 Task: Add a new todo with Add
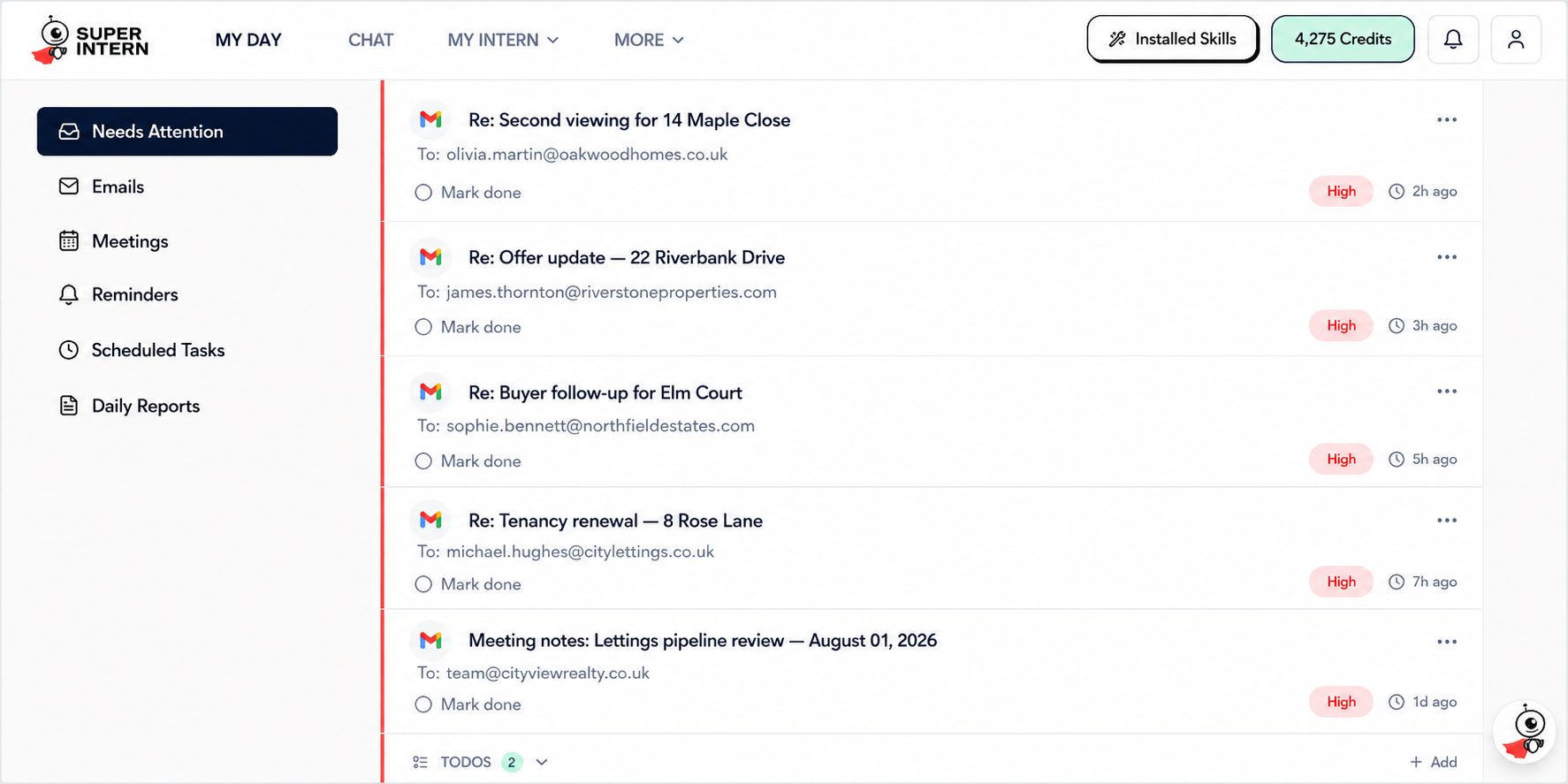(x=1434, y=762)
